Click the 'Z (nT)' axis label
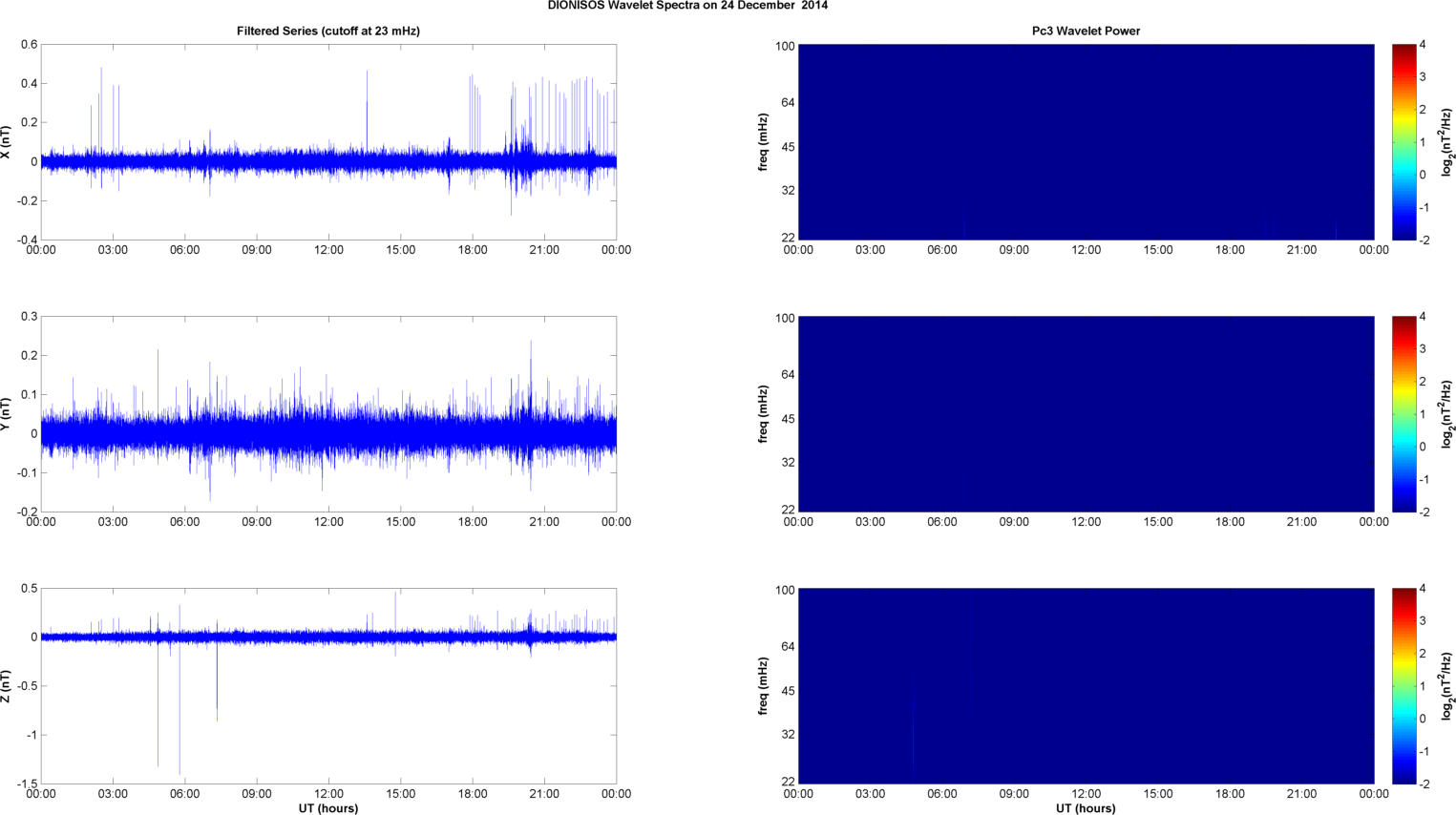 coord(6,686)
